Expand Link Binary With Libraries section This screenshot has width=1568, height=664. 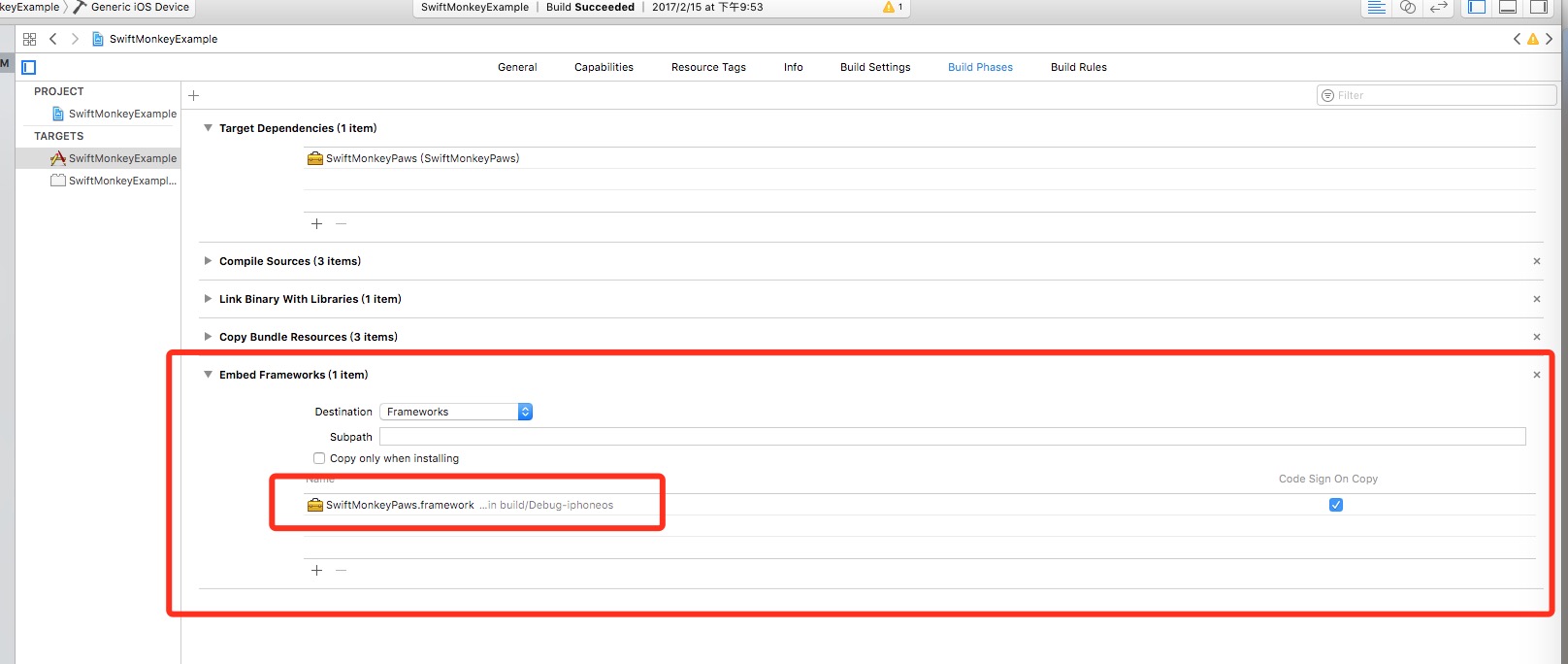[x=208, y=299]
